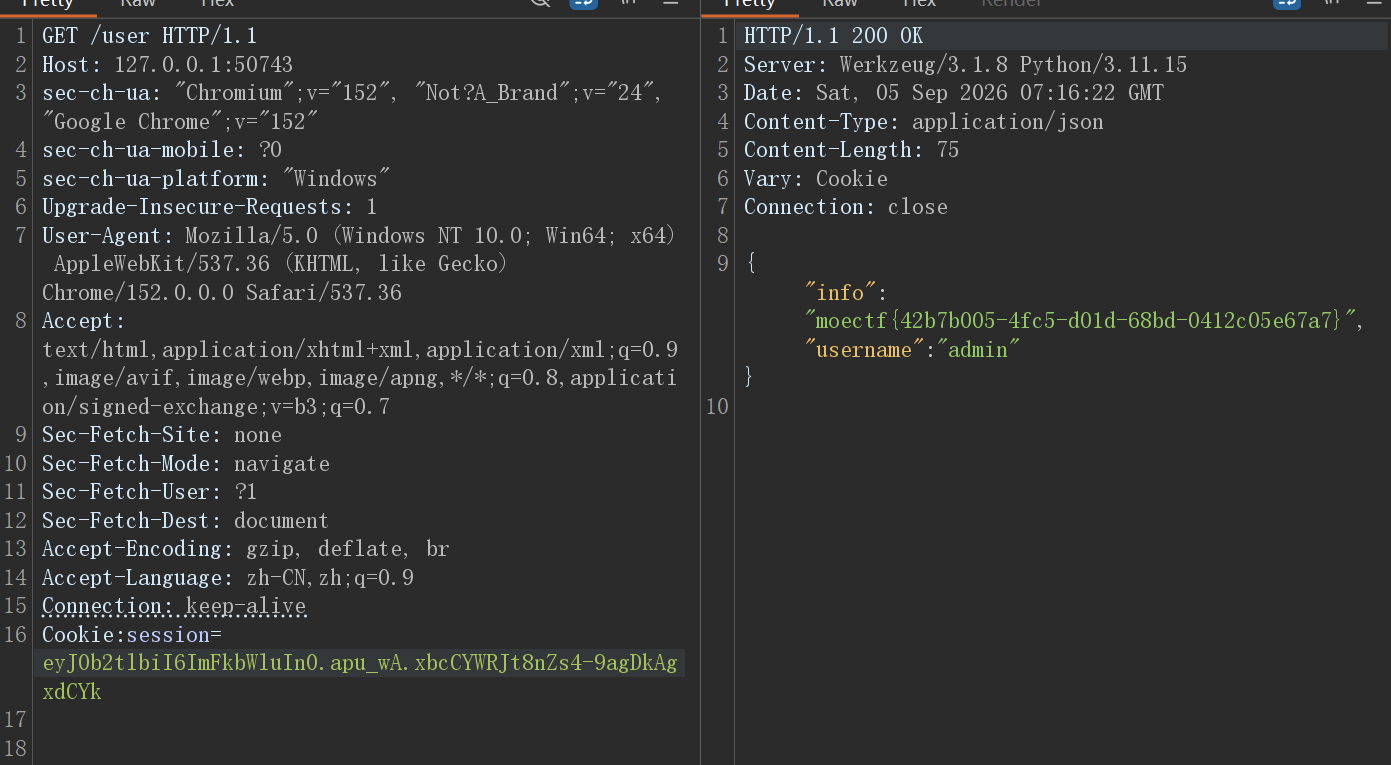Click the HTTP/1.1 200 OK status line
Image resolution: width=1391 pixels, height=765 pixels.
point(833,36)
